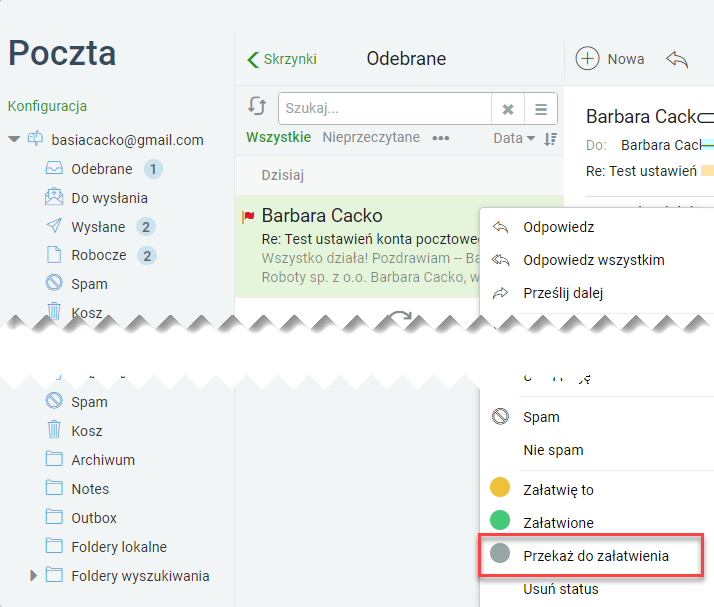
Task: Click the Odebrane inbox folder icon
Action: (54, 168)
